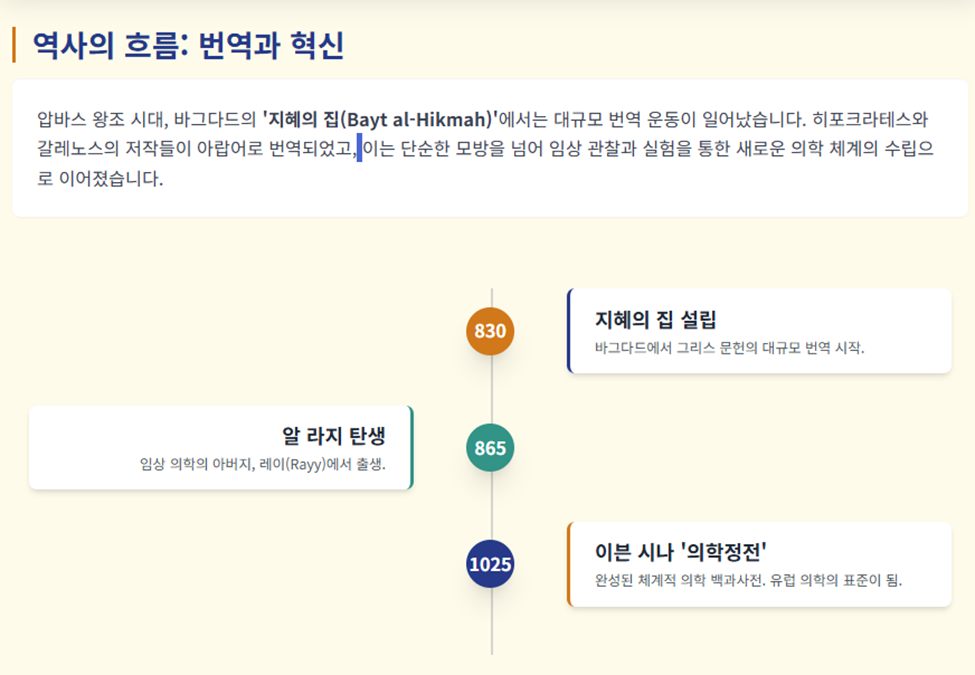Viewport: 975px width, 675px height.
Task: Click description mentioning 레이(Rayy)에서 출생
Action: (262, 464)
